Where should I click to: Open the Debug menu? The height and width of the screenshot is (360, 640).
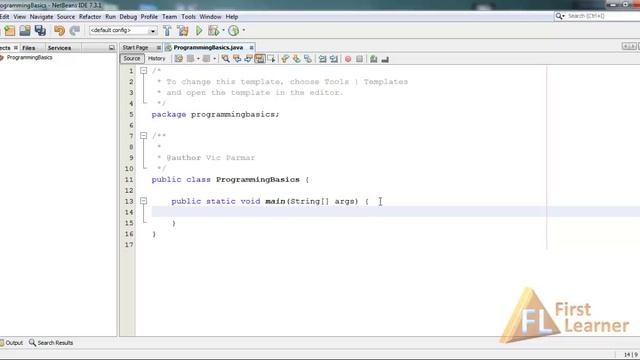coord(128,17)
